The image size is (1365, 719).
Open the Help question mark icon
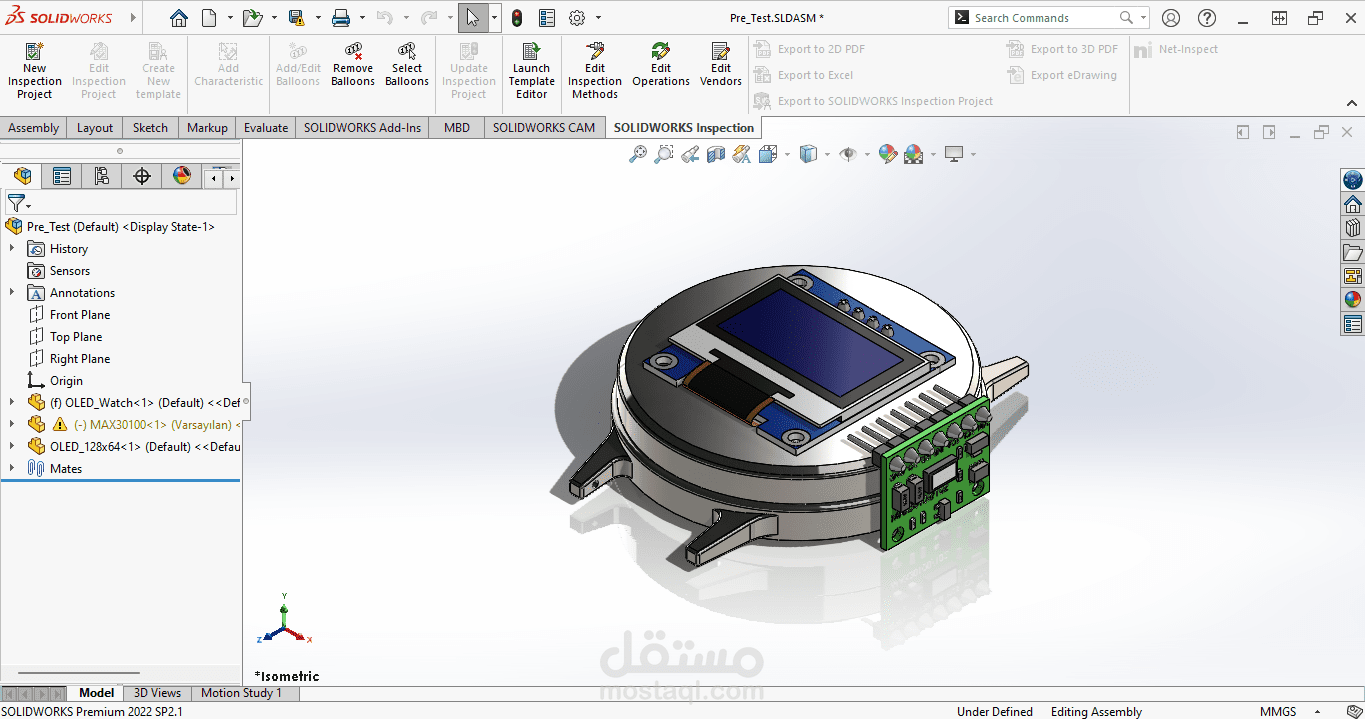coord(1207,18)
